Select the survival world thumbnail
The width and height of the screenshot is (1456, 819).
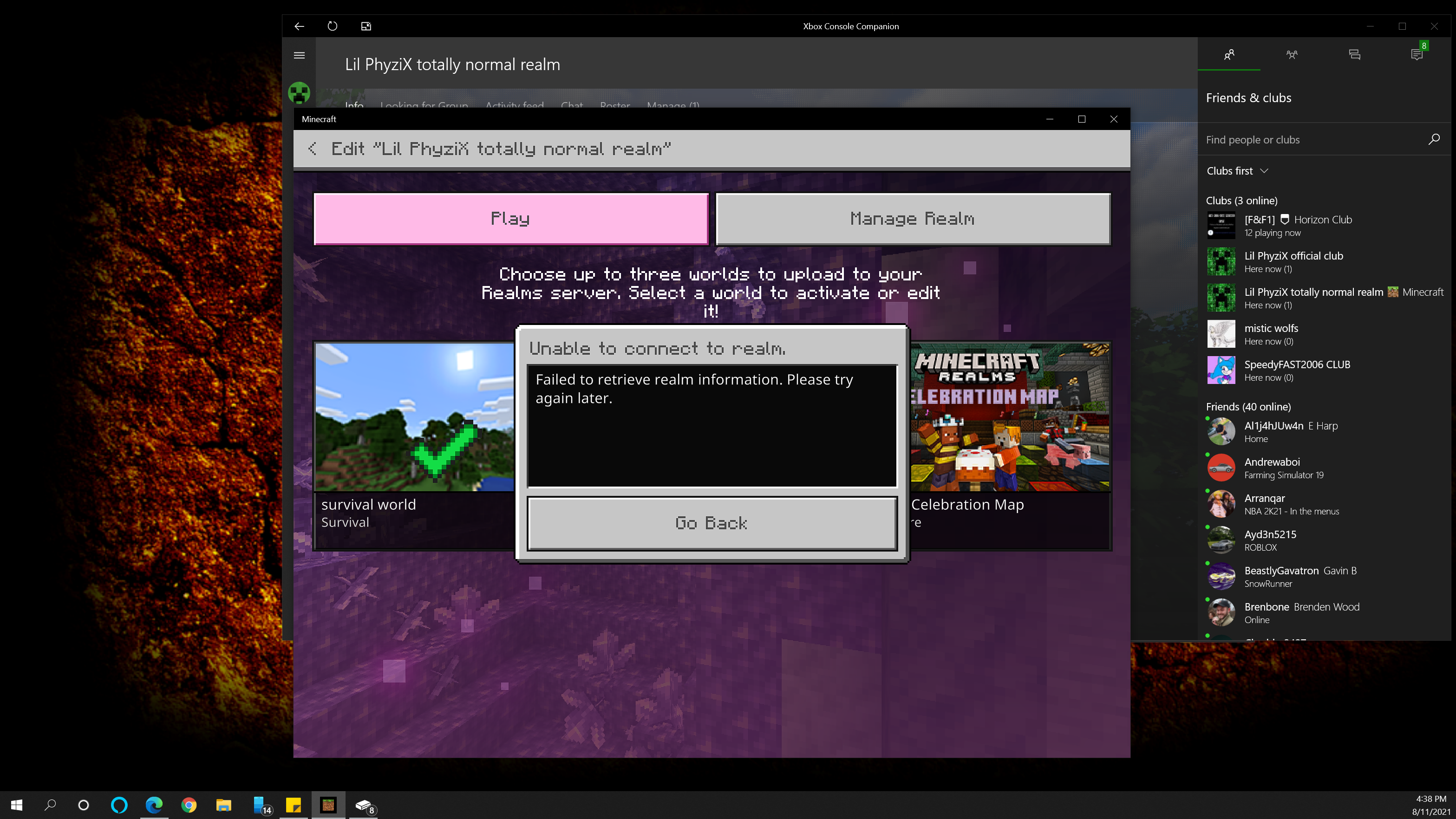[x=414, y=417]
